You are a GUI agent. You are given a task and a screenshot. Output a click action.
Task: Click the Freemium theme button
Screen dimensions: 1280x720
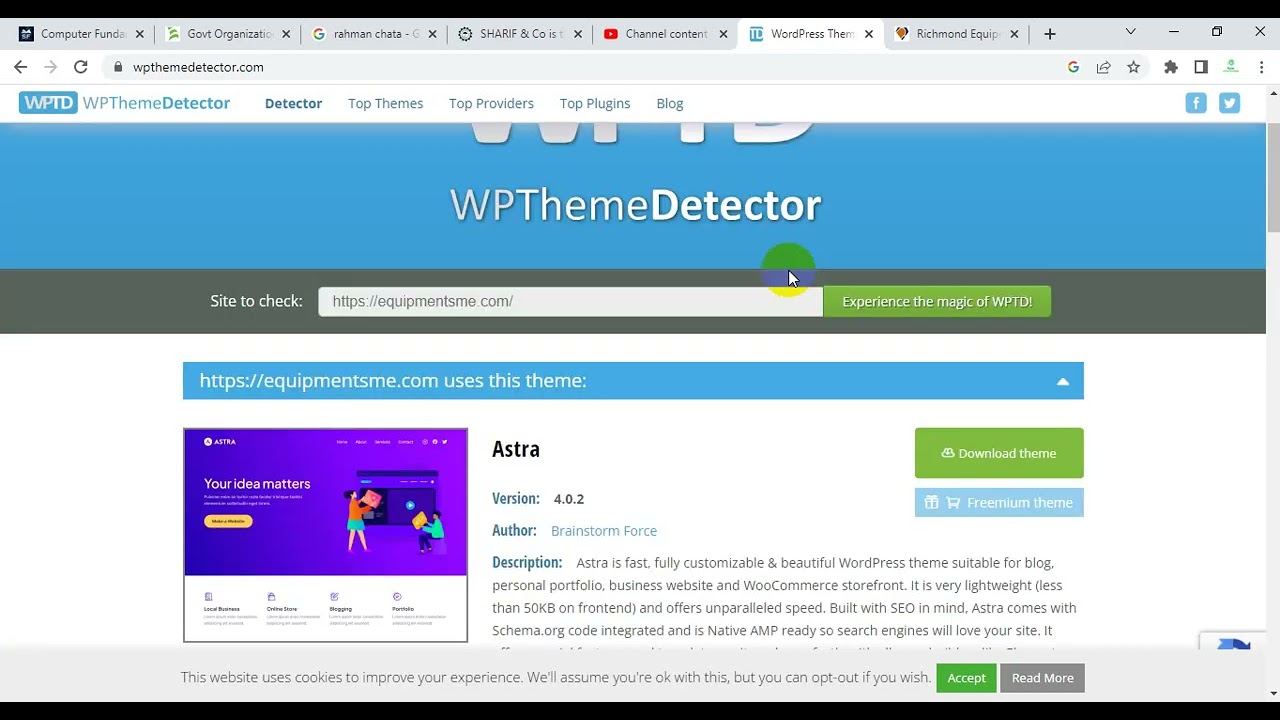999,502
